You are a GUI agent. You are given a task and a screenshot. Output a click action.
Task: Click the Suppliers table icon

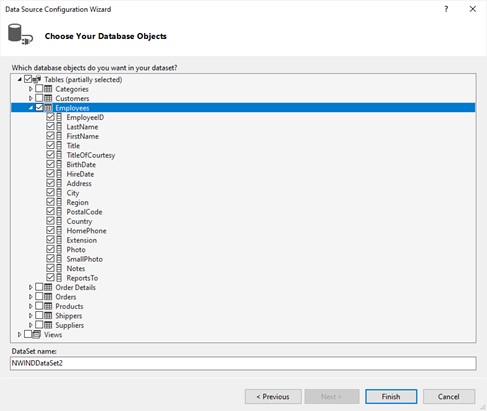tap(48, 325)
